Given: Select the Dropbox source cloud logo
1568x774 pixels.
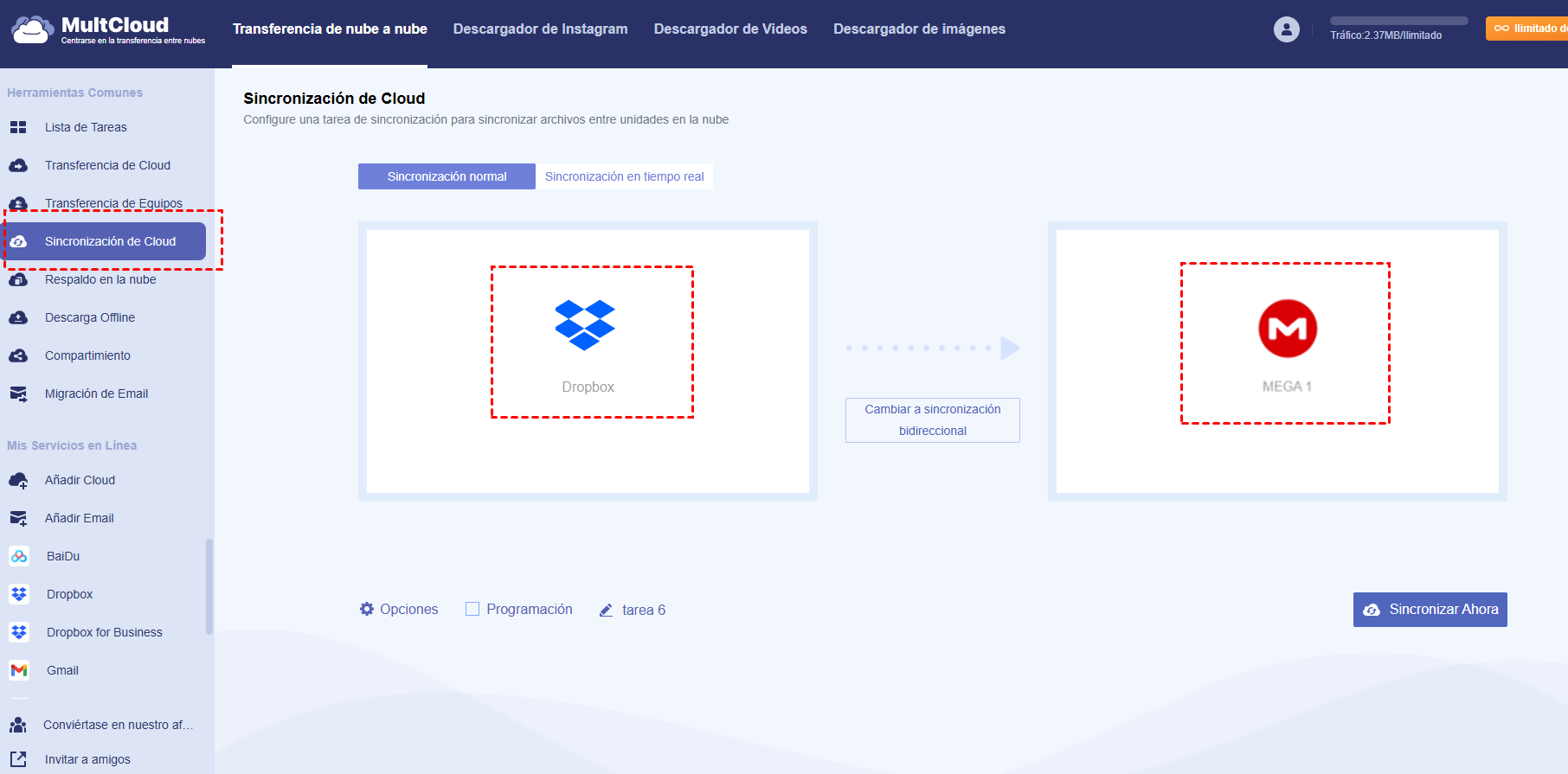Looking at the screenshot, I should (585, 324).
